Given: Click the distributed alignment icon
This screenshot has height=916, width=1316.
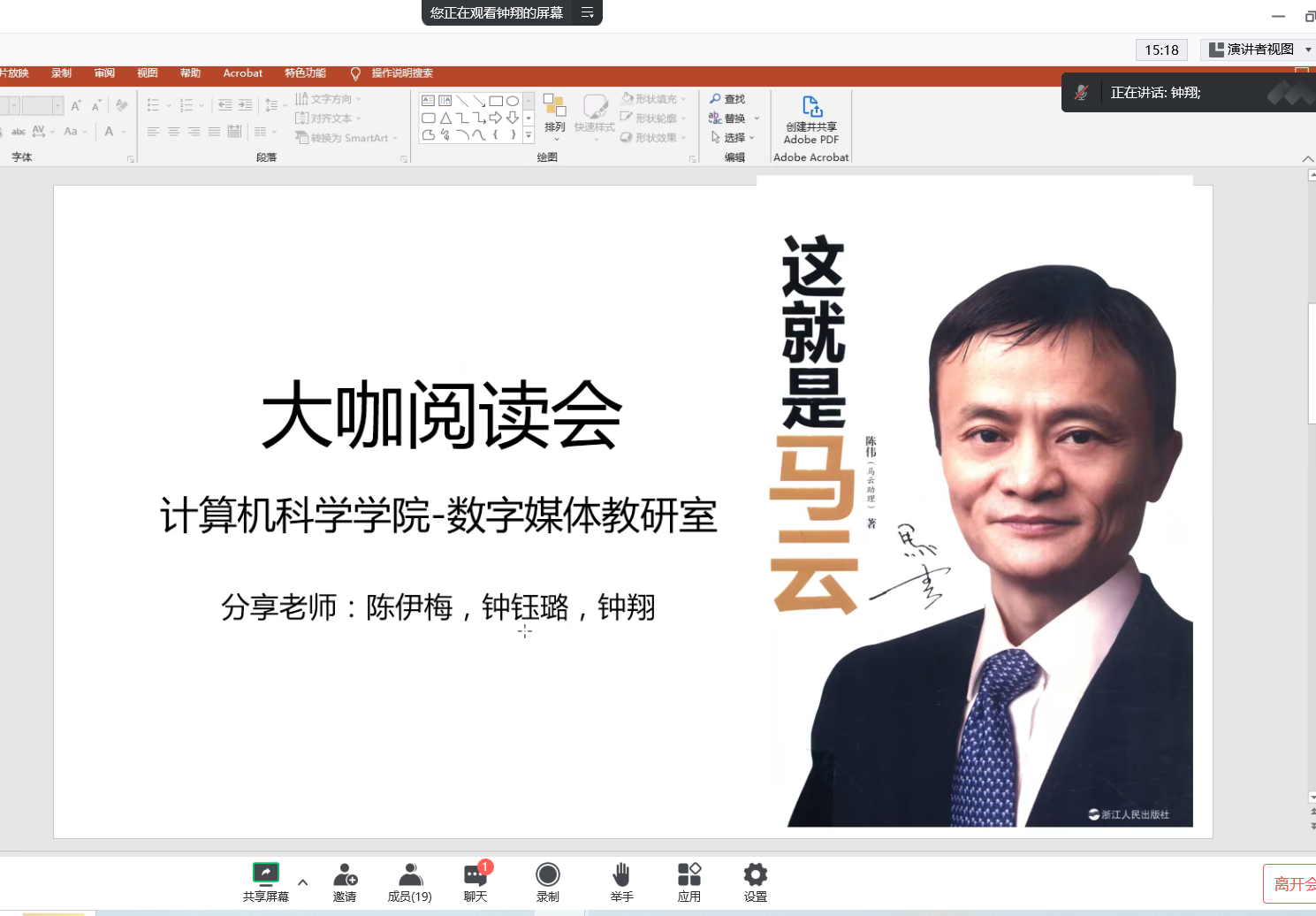Looking at the screenshot, I should click(x=234, y=132).
